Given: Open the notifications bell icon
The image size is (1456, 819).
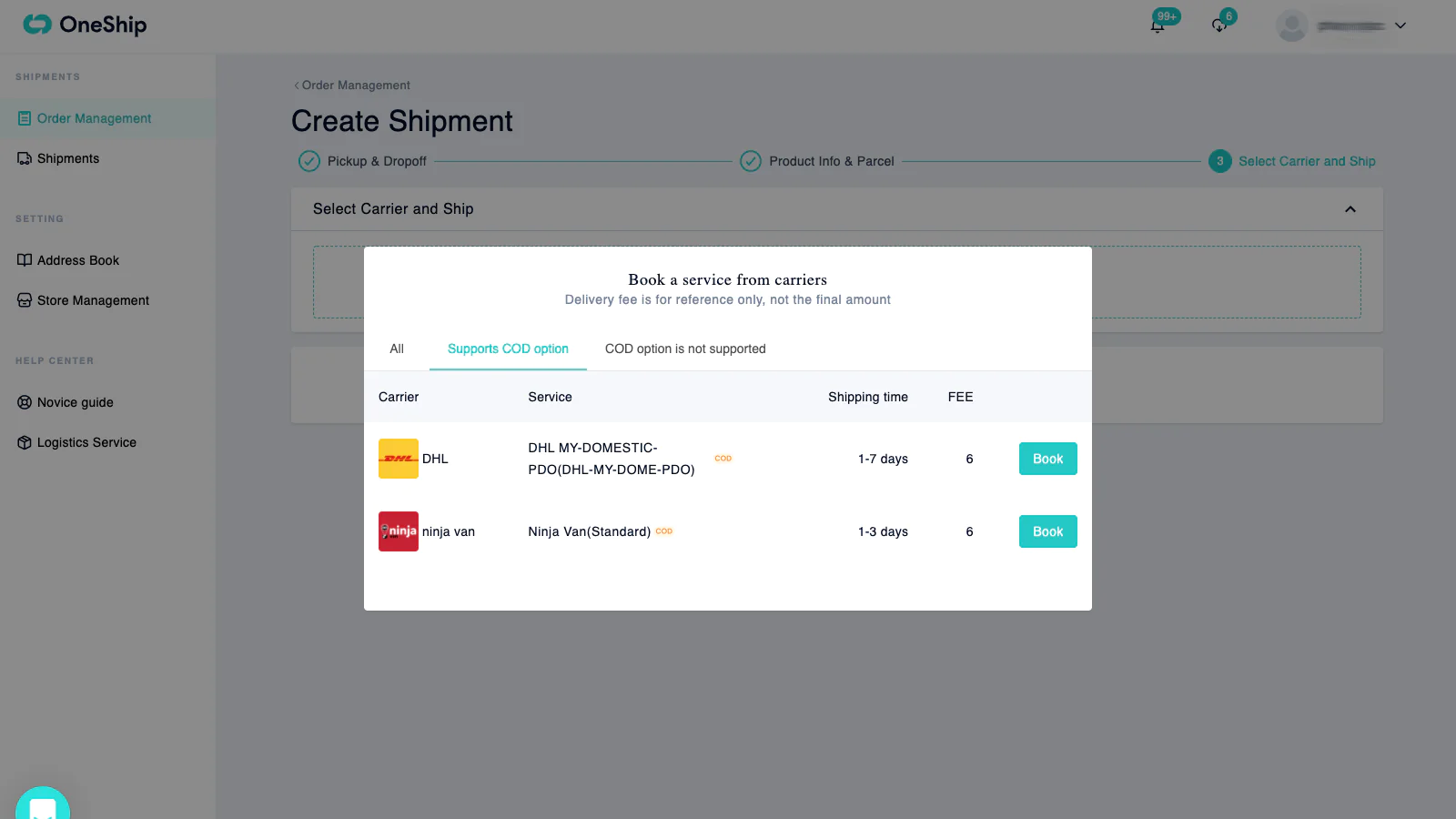Looking at the screenshot, I should tap(1158, 25).
